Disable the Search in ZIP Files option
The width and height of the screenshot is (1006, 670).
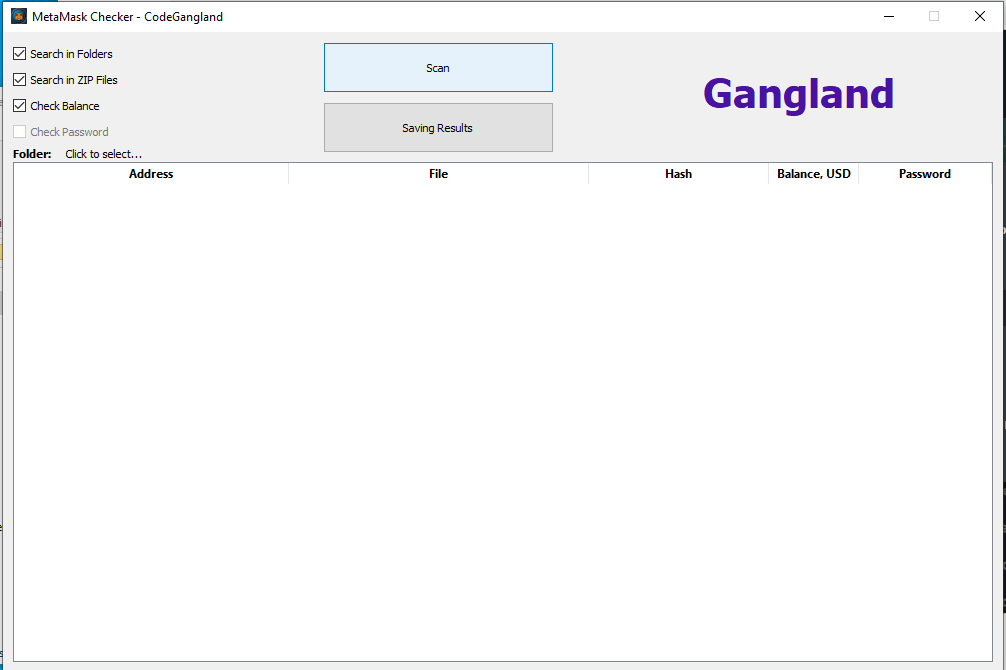coord(20,80)
